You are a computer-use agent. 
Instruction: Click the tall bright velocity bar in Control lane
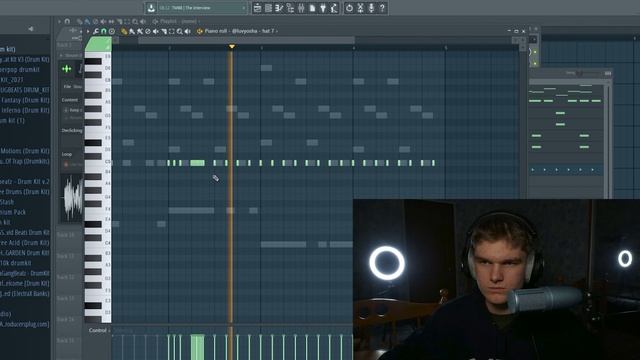click(x=198, y=347)
